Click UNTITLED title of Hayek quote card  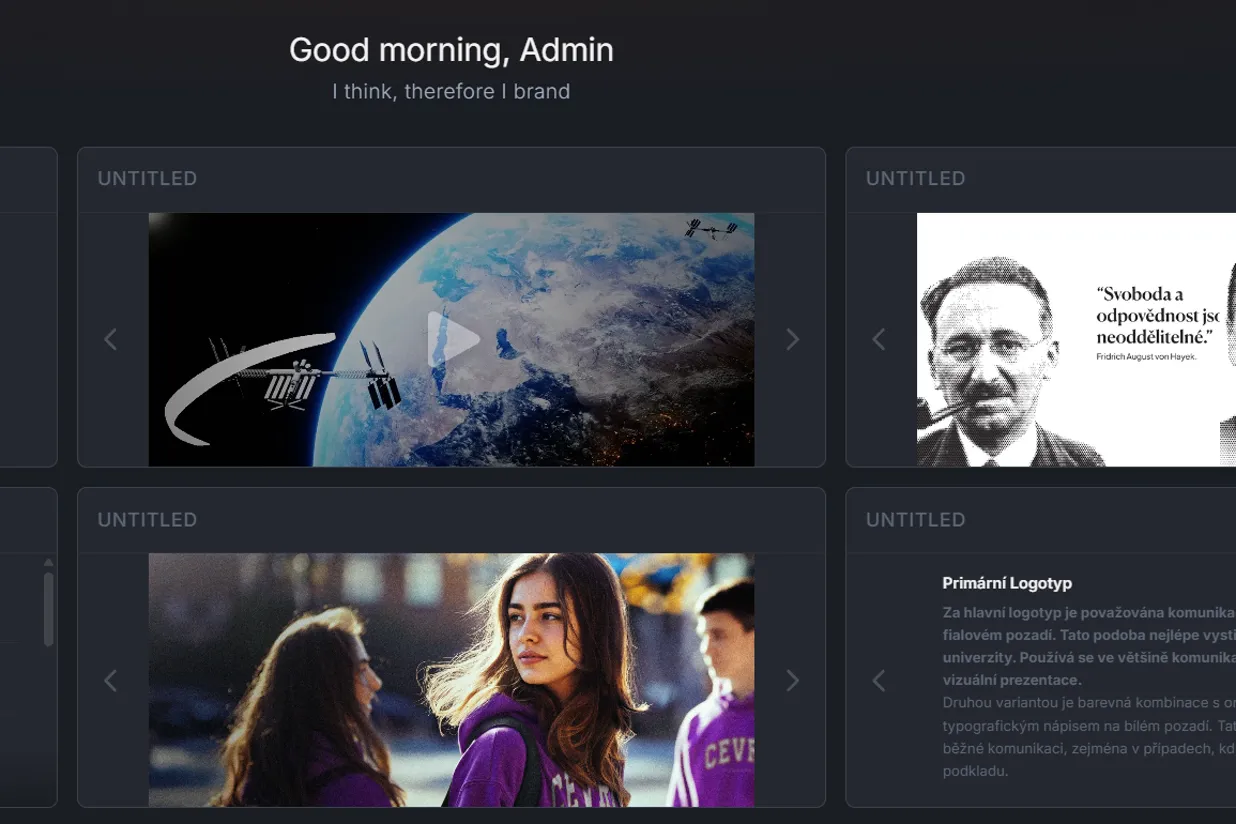(x=915, y=179)
